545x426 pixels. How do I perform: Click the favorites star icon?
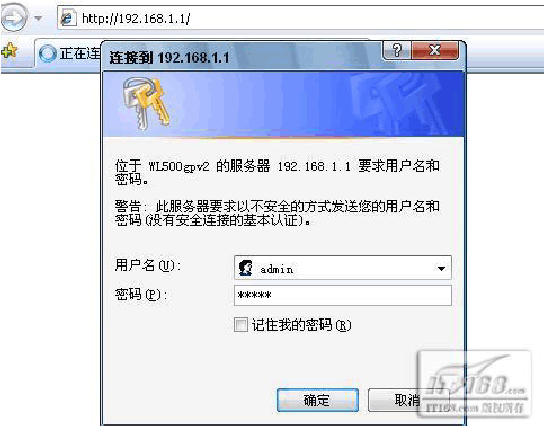click(x=9, y=51)
